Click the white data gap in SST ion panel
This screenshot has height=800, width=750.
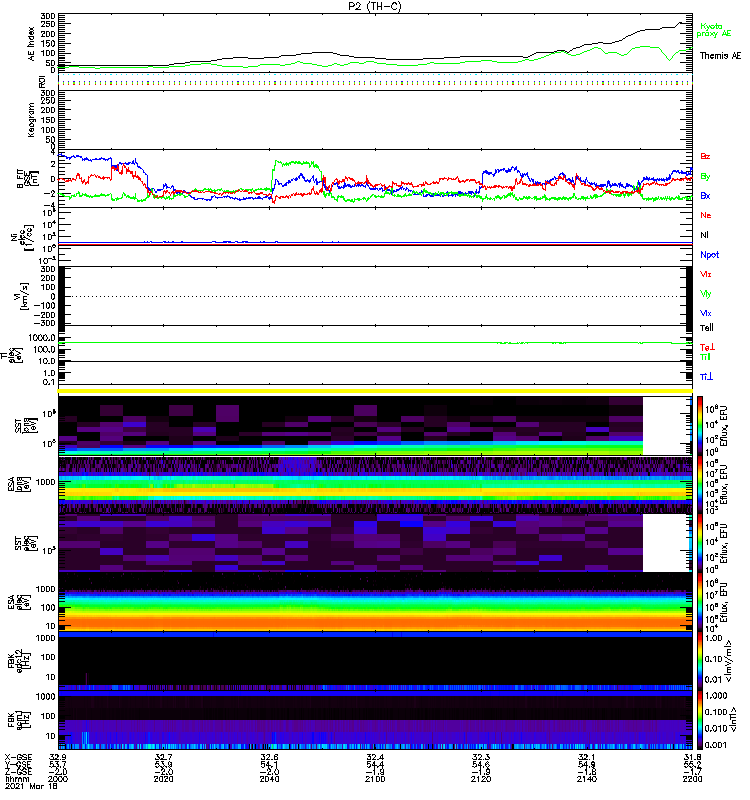[x=665, y=426]
